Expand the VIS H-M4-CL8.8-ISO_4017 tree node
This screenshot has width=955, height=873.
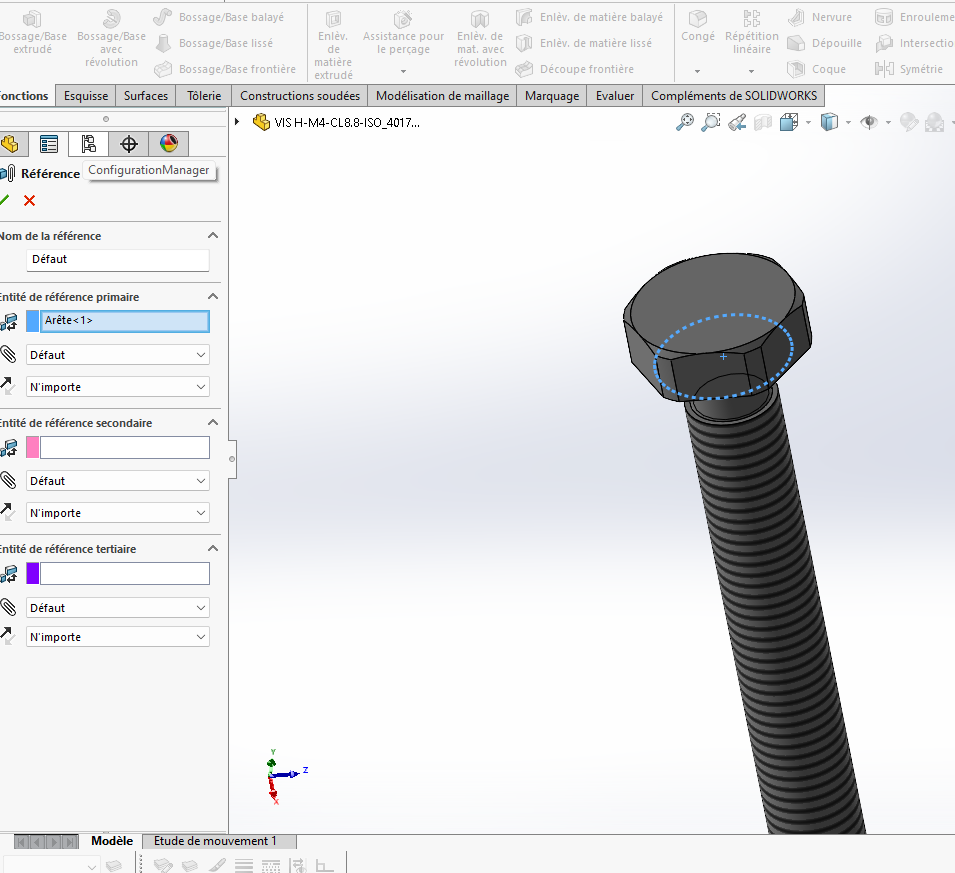(237, 122)
